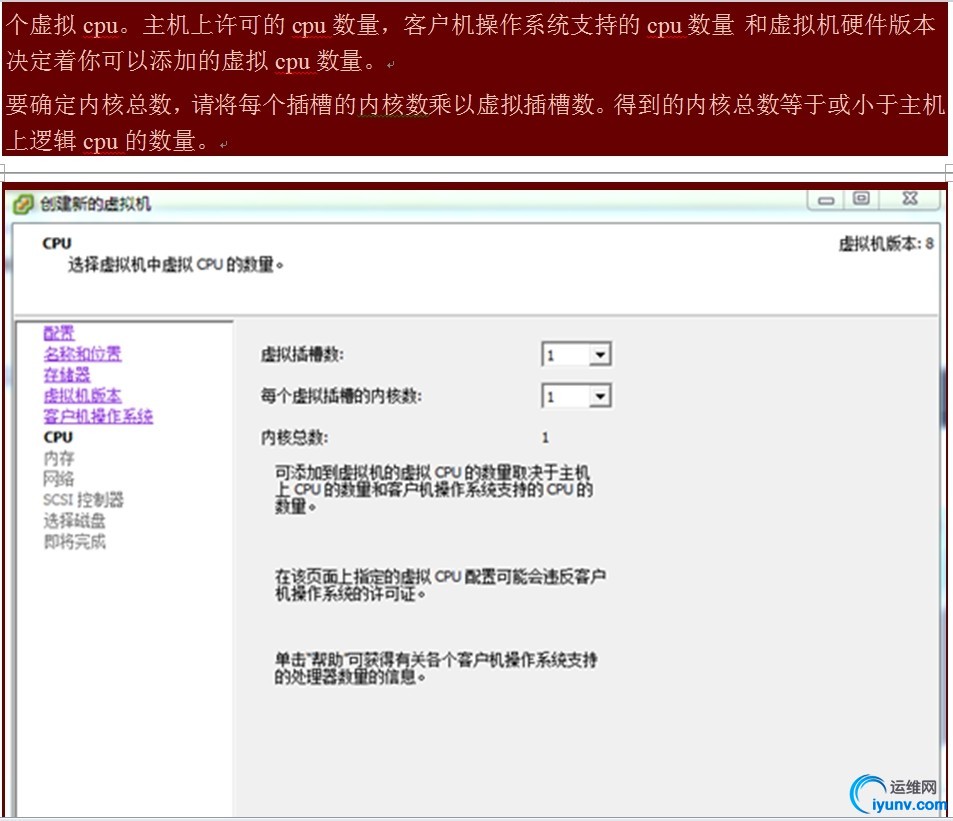Click the vSphere icon in the title bar

(x=23, y=204)
